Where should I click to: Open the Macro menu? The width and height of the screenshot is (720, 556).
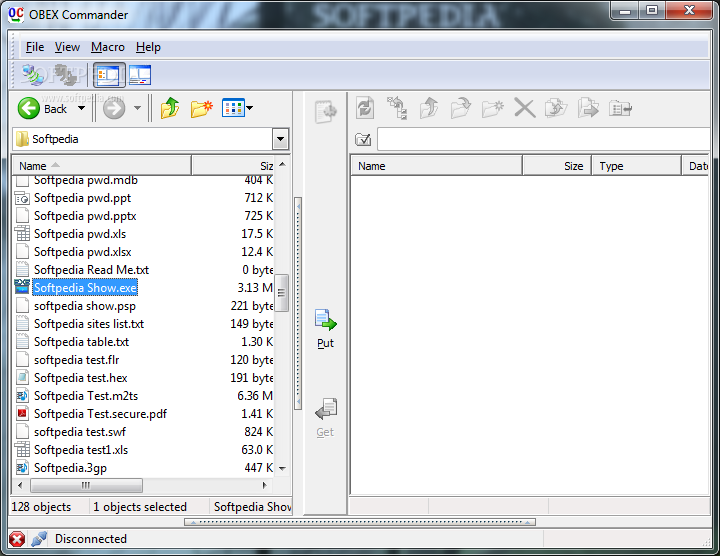point(107,47)
